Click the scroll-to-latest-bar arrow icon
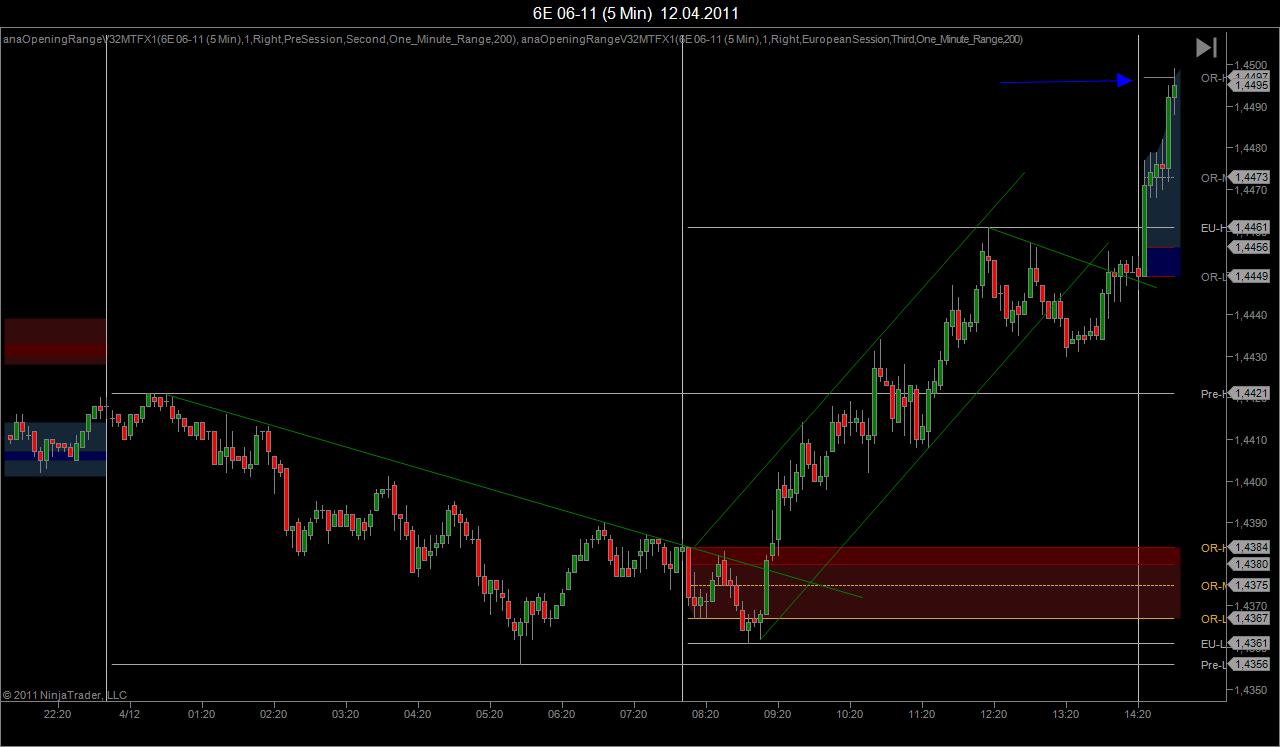The image size is (1280, 747). (x=1206, y=47)
